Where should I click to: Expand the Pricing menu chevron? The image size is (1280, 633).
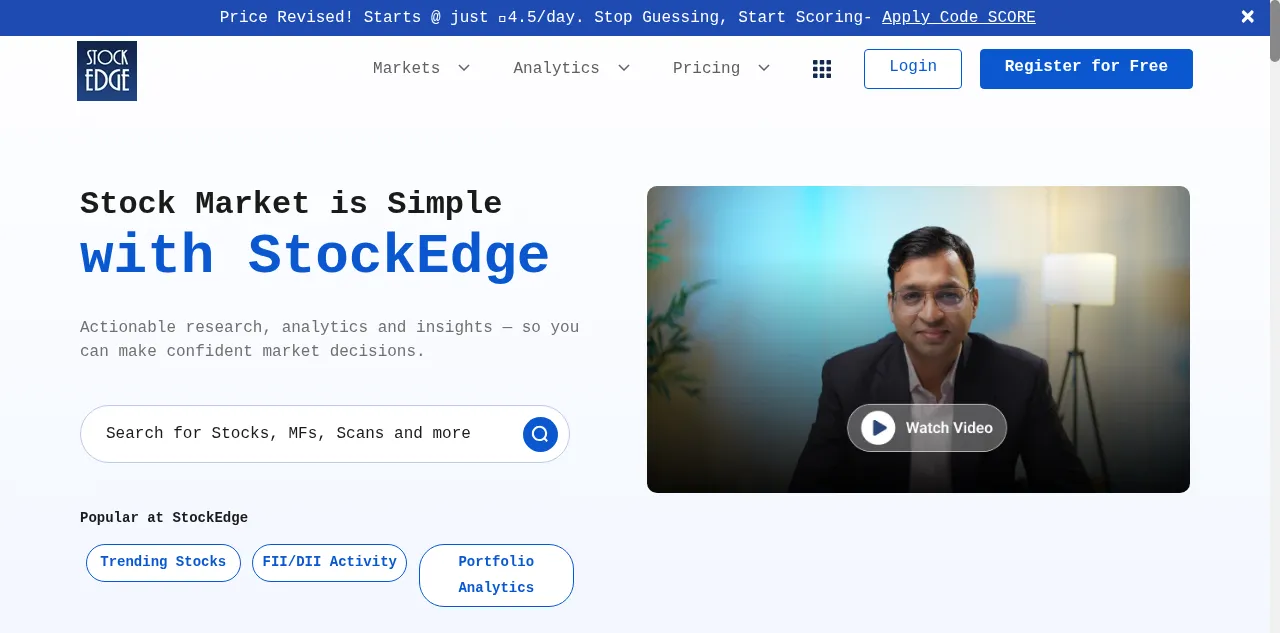(764, 68)
